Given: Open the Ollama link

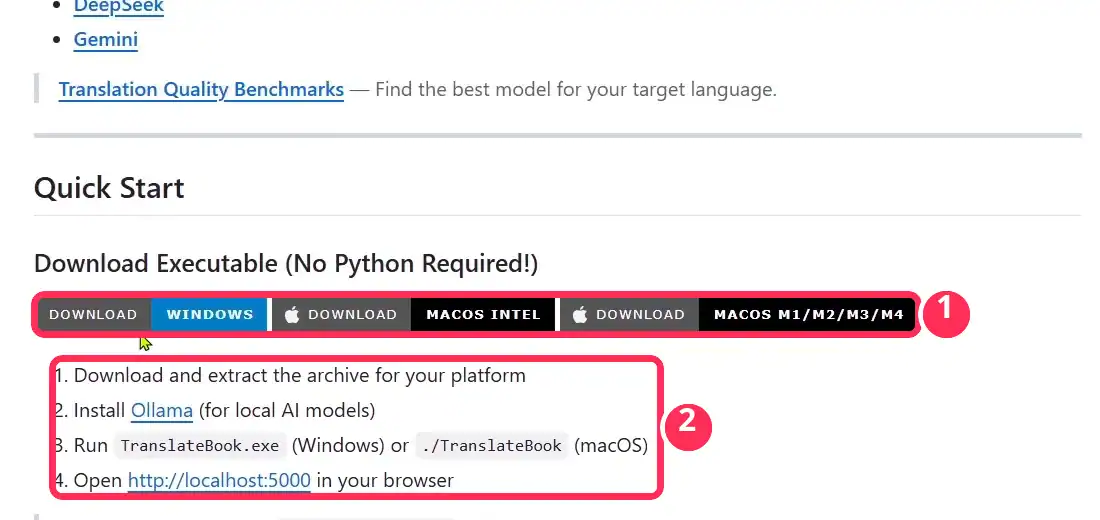Looking at the screenshot, I should pyautogui.click(x=162, y=411).
